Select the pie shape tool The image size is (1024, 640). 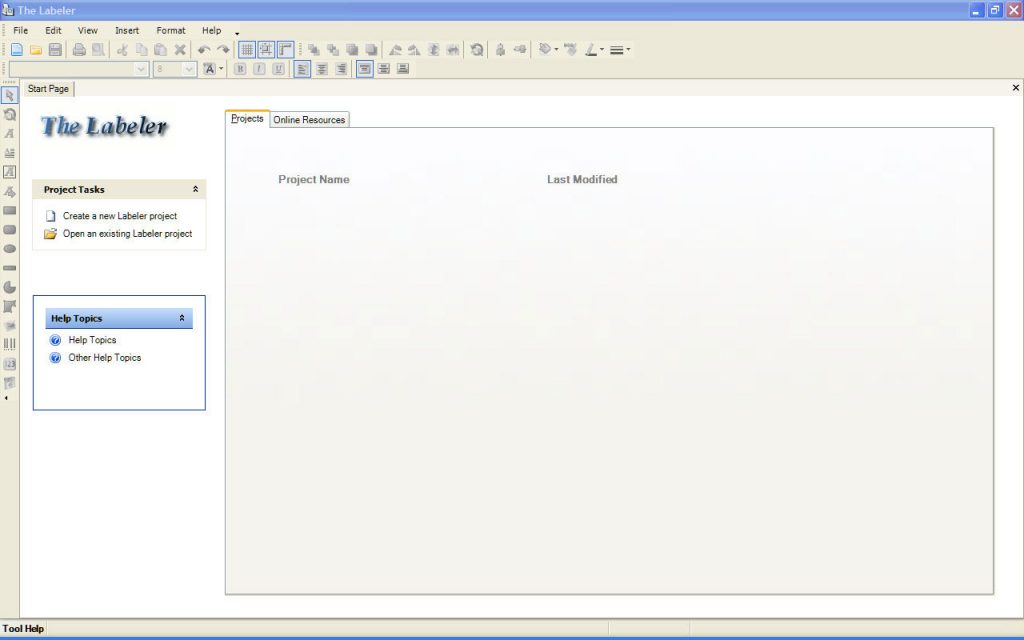point(9,287)
